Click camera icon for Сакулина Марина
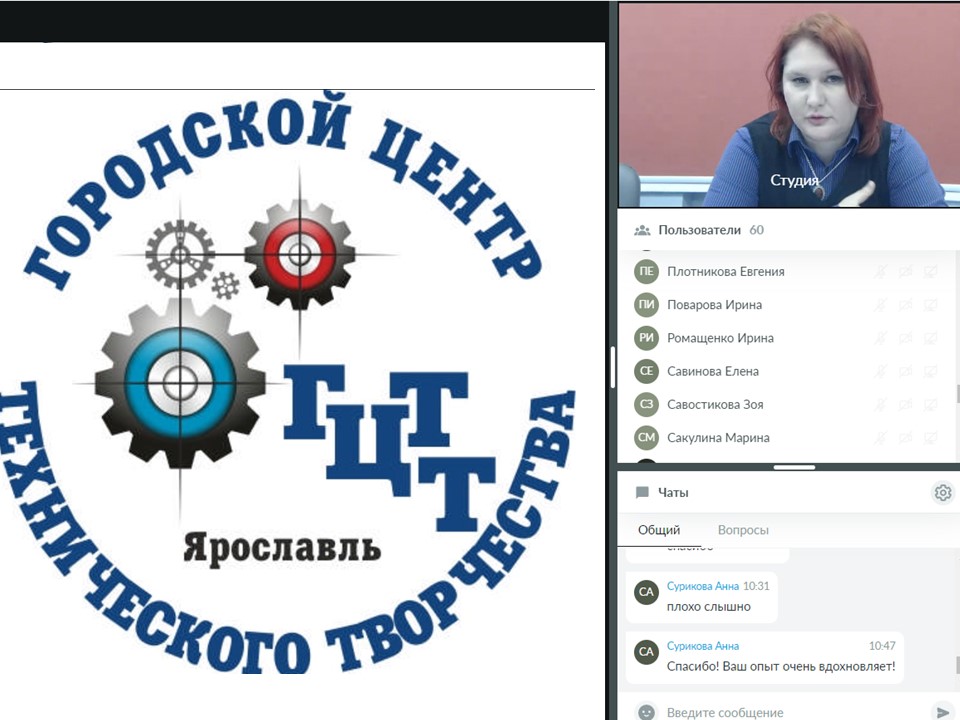The image size is (960, 720). click(x=906, y=437)
